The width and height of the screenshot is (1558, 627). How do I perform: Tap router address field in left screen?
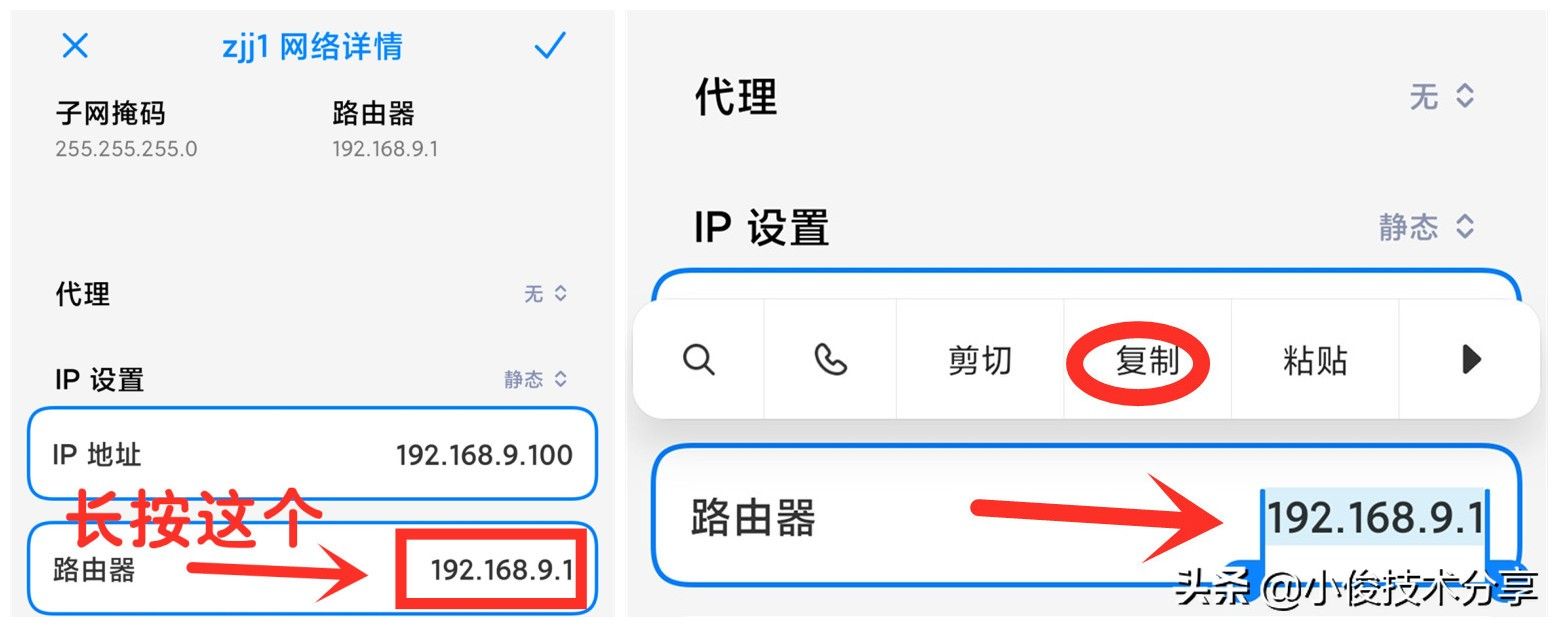[312, 569]
